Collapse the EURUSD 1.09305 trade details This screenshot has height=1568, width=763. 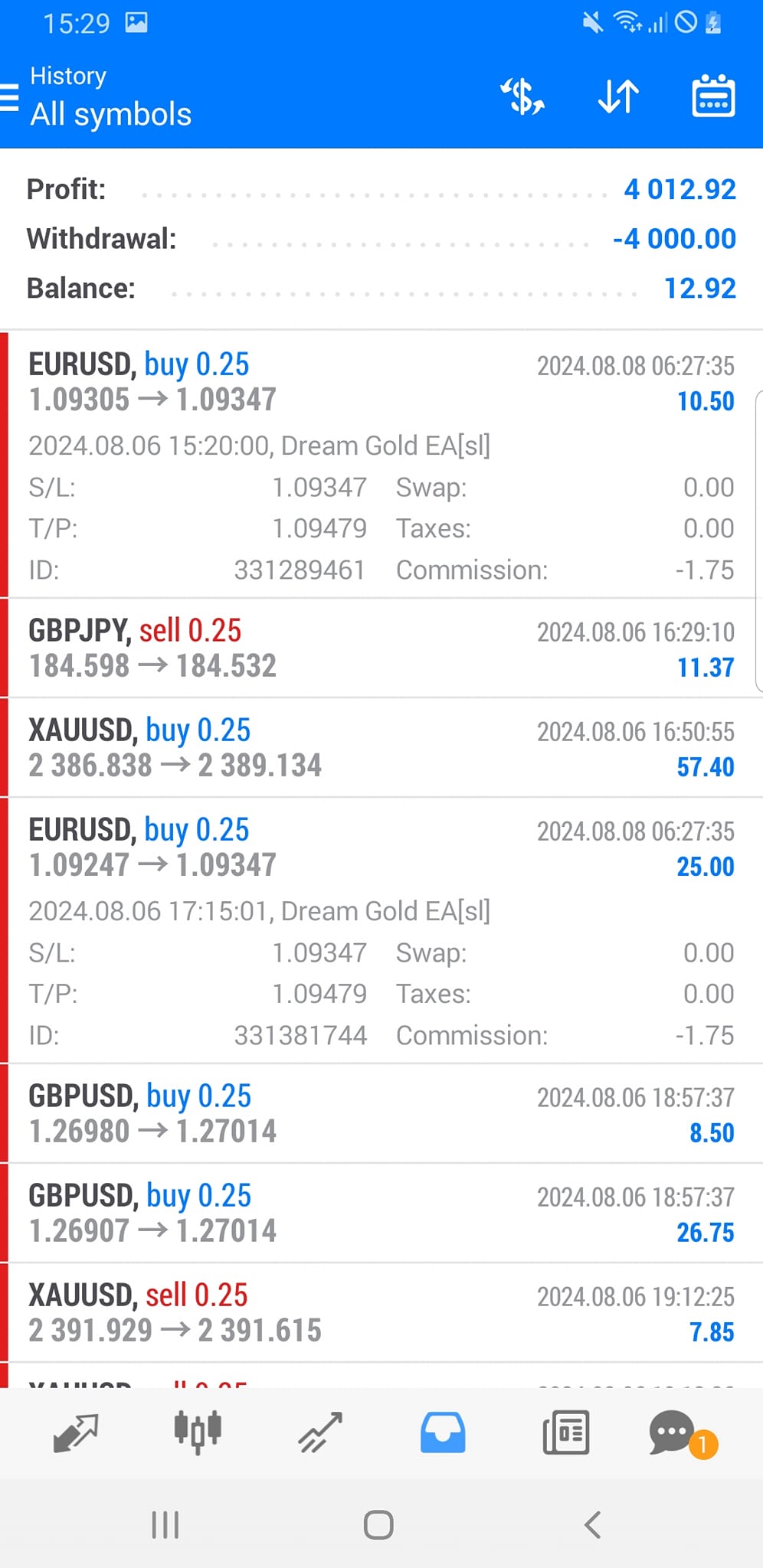381,382
